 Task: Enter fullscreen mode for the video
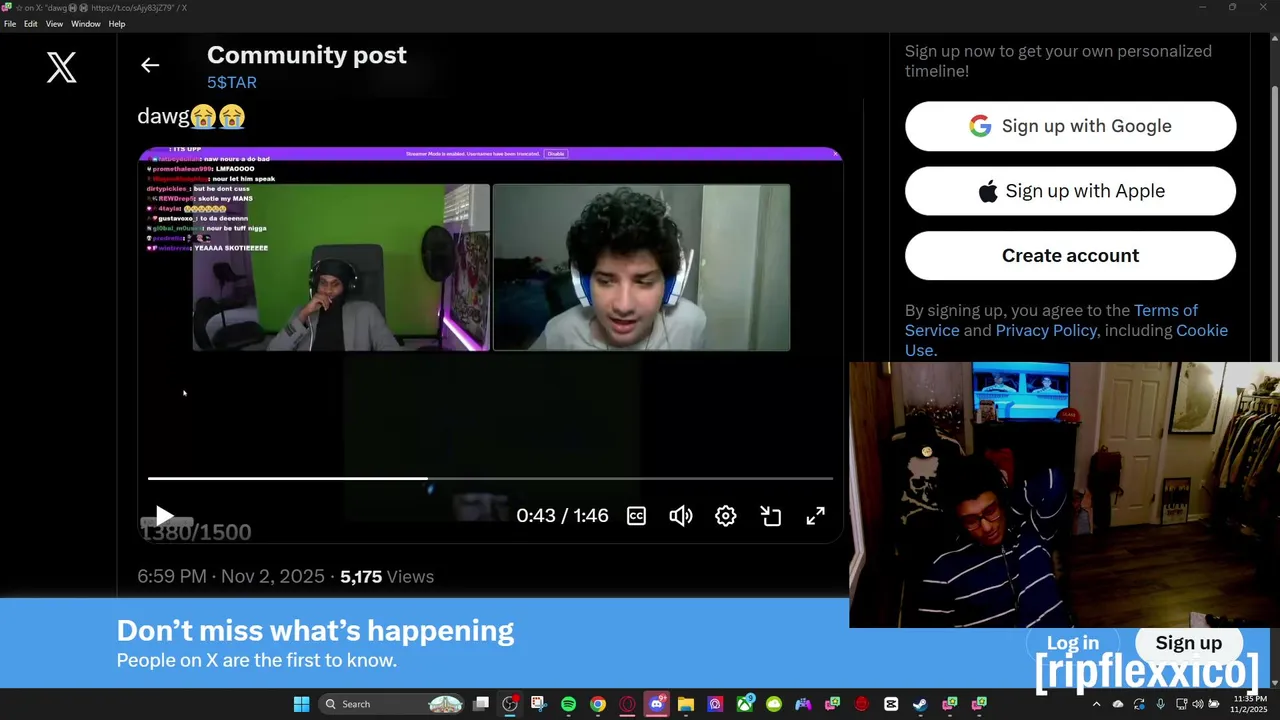tap(816, 516)
